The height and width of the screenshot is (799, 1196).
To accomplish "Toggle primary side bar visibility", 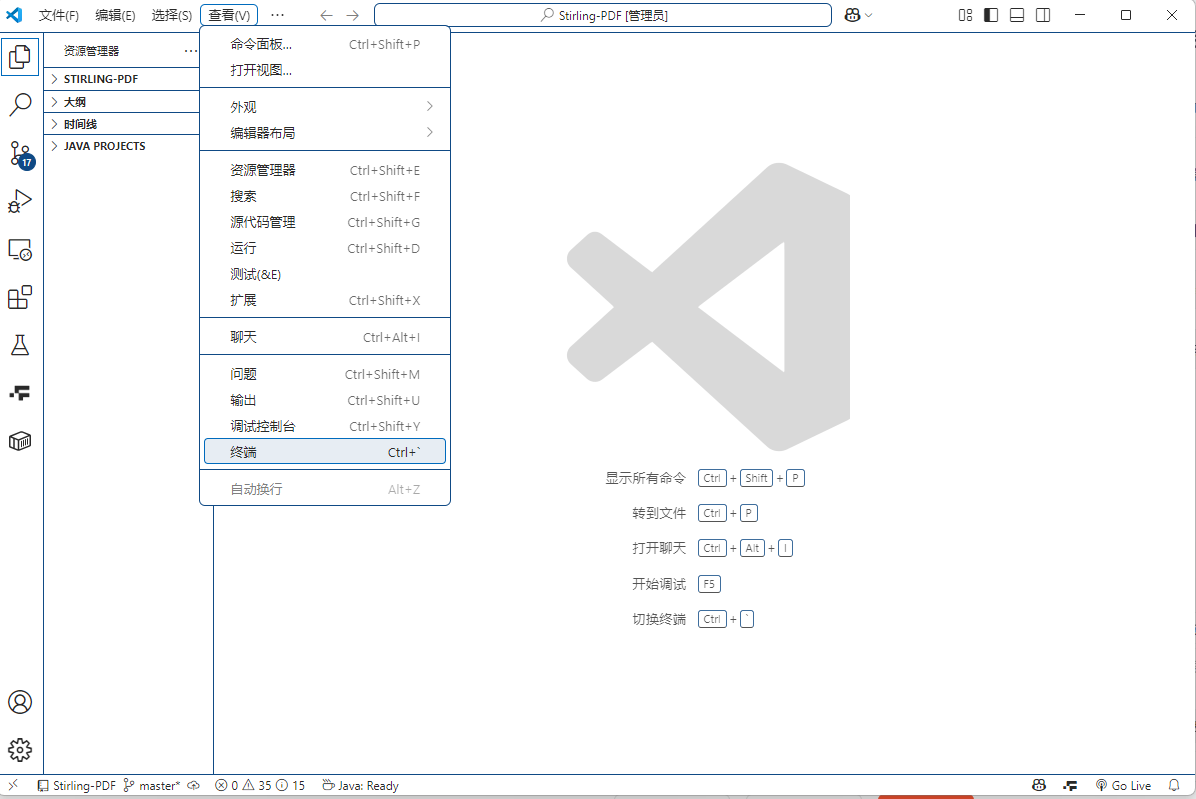I will [x=991, y=15].
